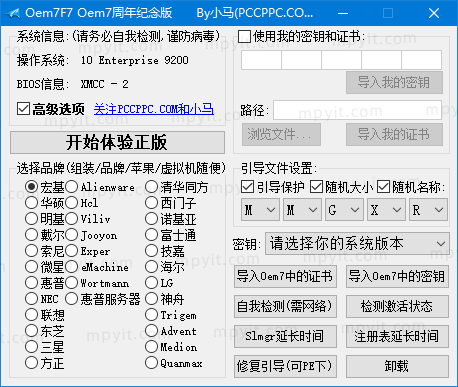Viewport: 458px width, 387px height.
Task: Enable 使用我的密钥和证书 checkbox
Action: (x=245, y=36)
